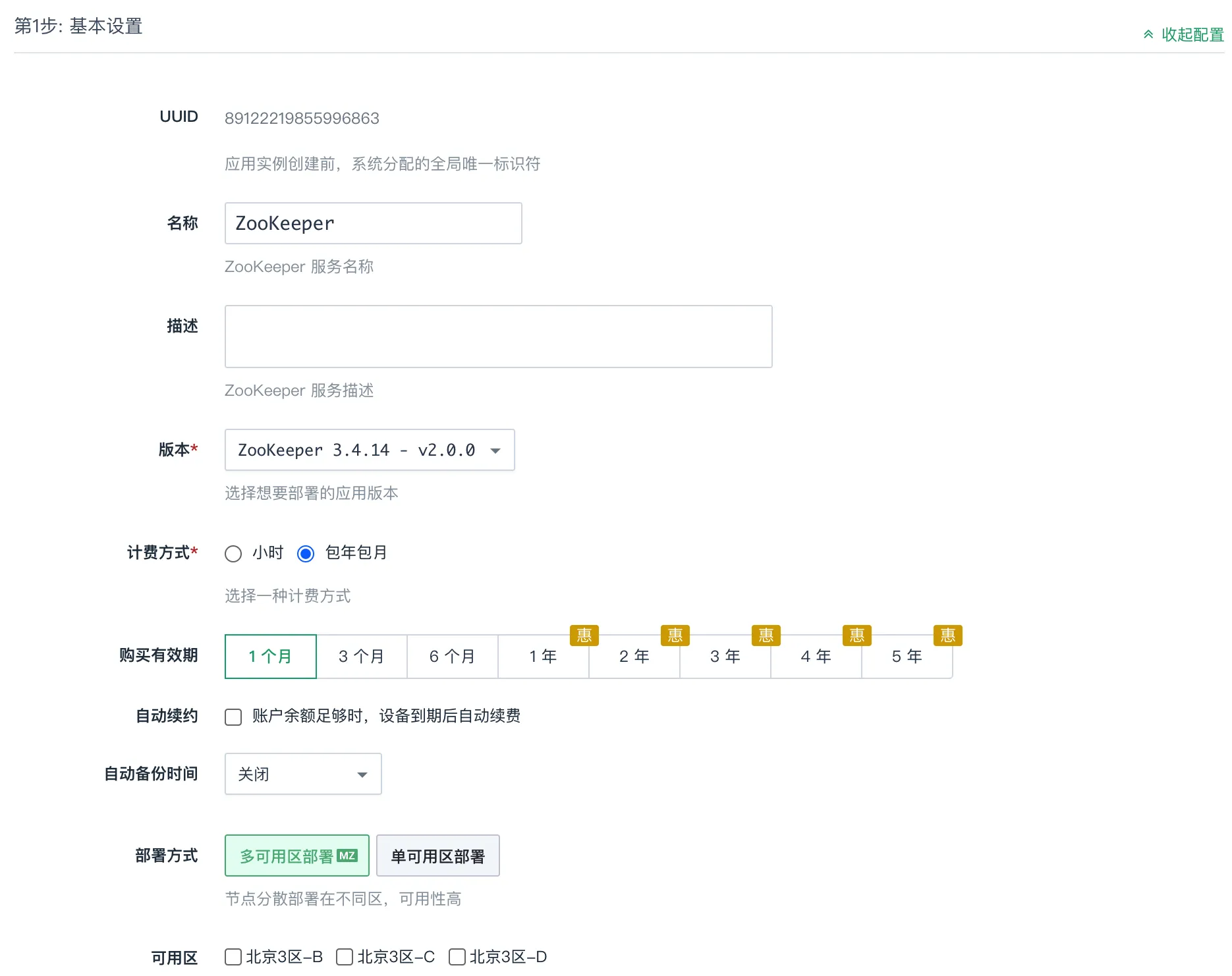
Task: Click the double-chevron icon beside 收起配置
Action: [x=1148, y=35]
